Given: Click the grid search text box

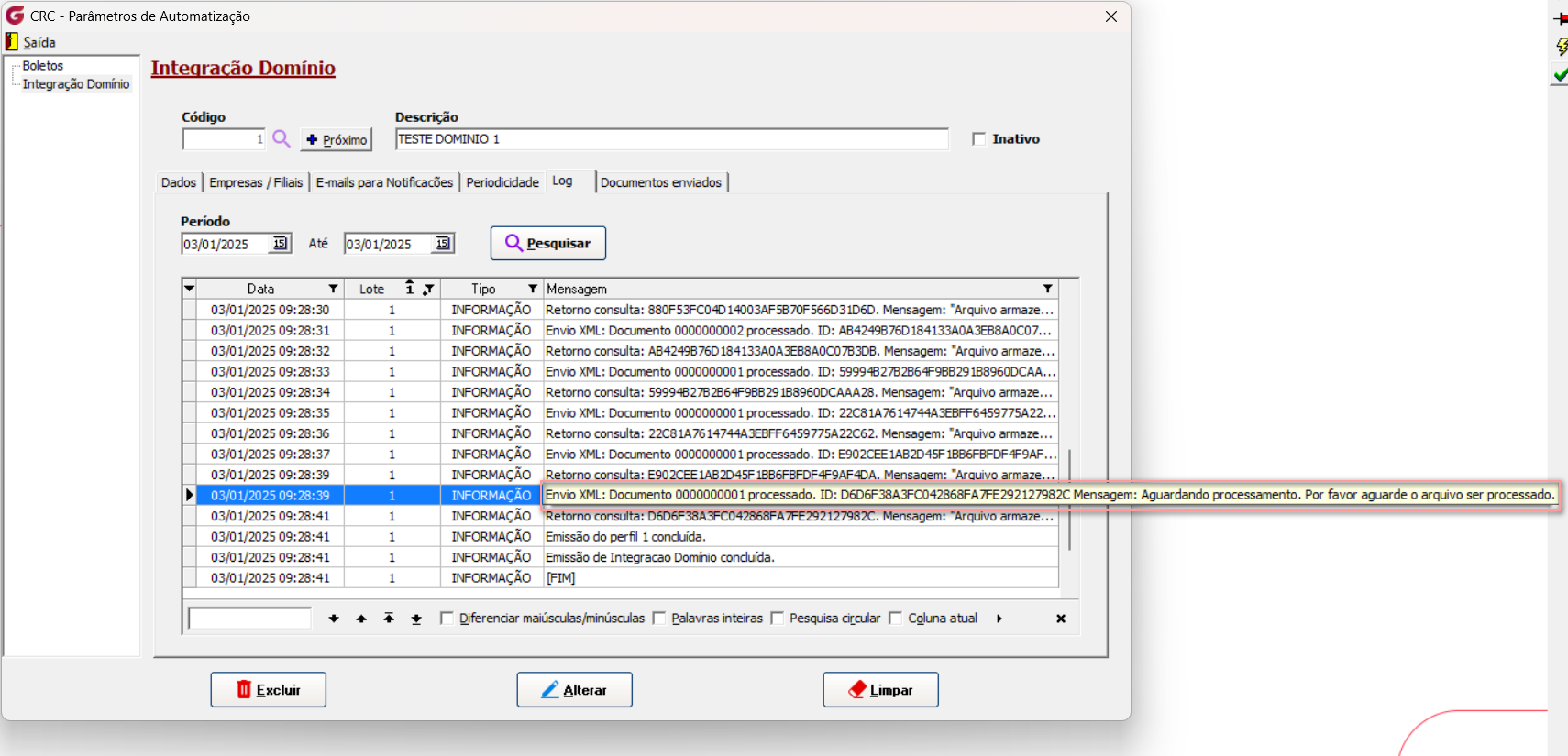Looking at the screenshot, I should tap(249, 619).
